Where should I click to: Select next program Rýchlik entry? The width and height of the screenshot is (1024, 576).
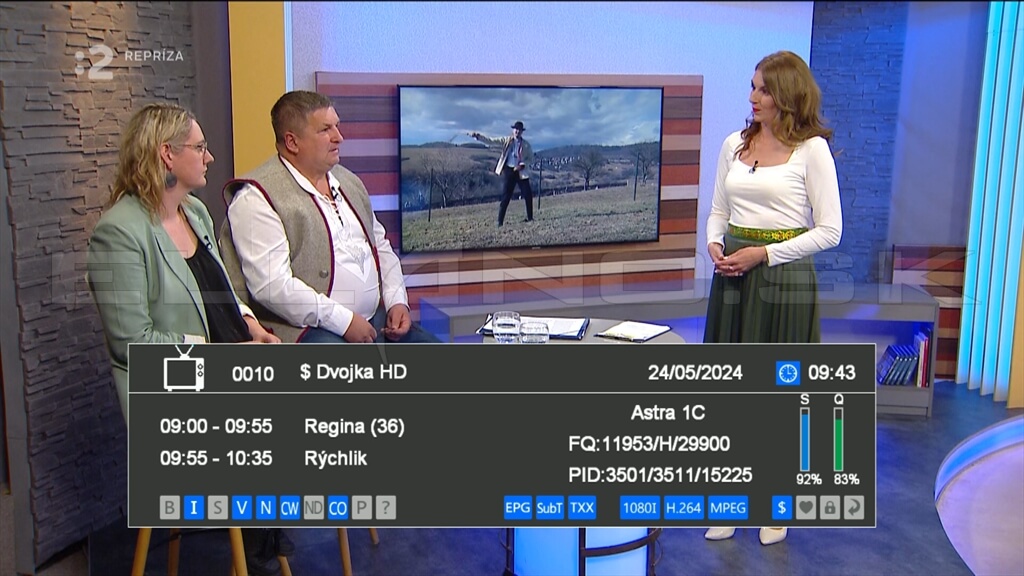(x=264, y=458)
